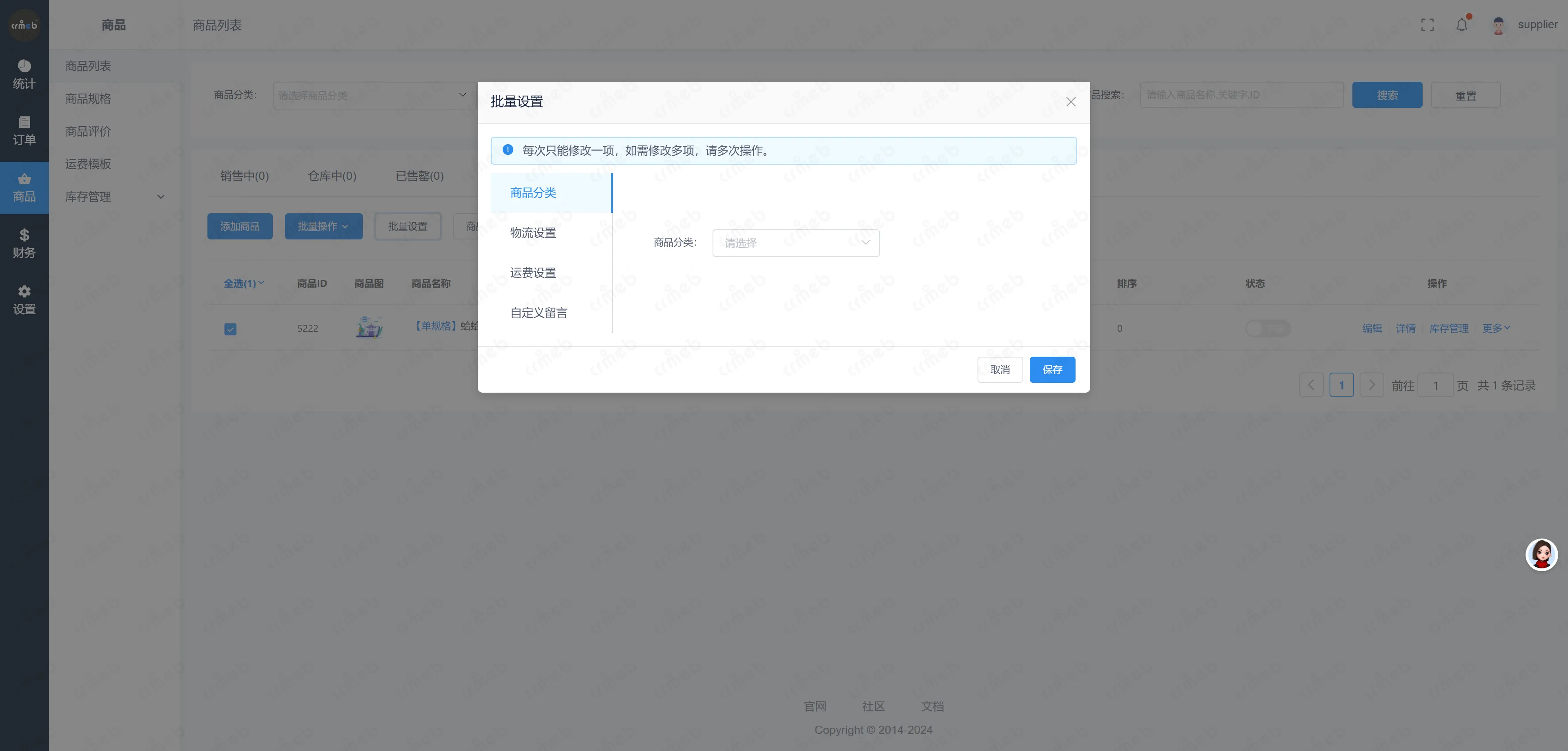Switch to the 已售罄(0) tab
The image size is (1568, 751).
[419, 176]
